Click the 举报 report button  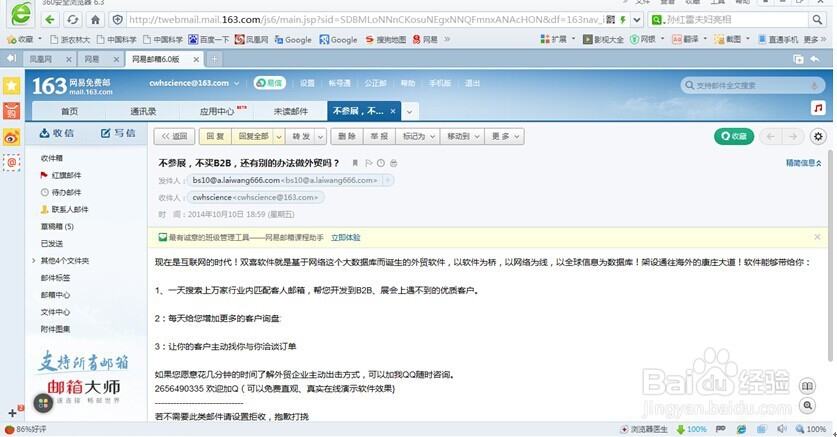(x=379, y=137)
